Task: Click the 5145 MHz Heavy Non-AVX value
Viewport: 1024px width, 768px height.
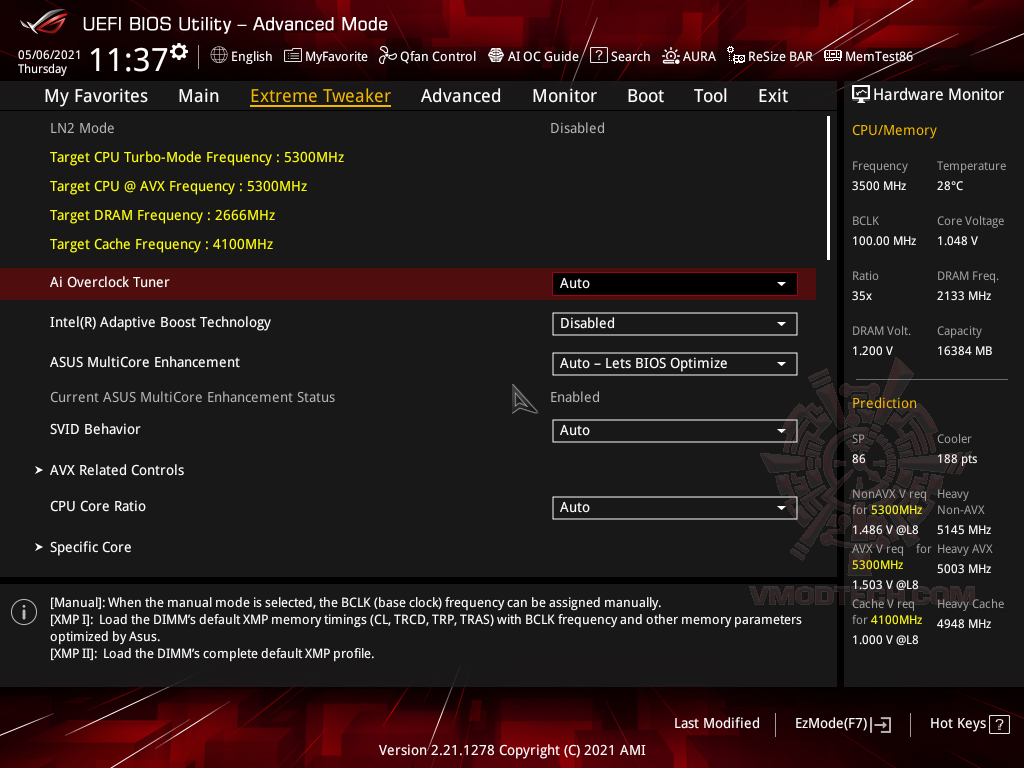Action: click(x=964, y=530)
